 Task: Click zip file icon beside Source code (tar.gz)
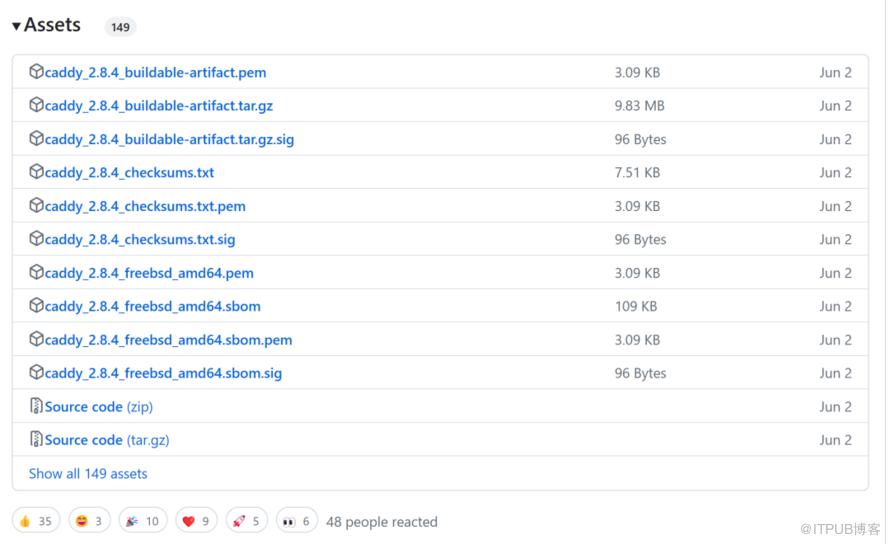click(x=36, y=439)
